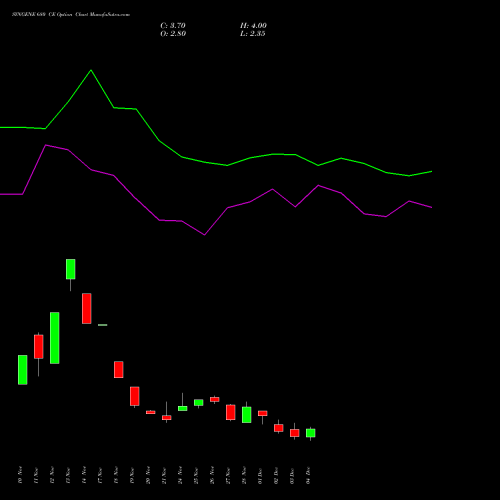Select the 10 Nov date label
This screenshot has height=500, width=500.
click(20, 475)
